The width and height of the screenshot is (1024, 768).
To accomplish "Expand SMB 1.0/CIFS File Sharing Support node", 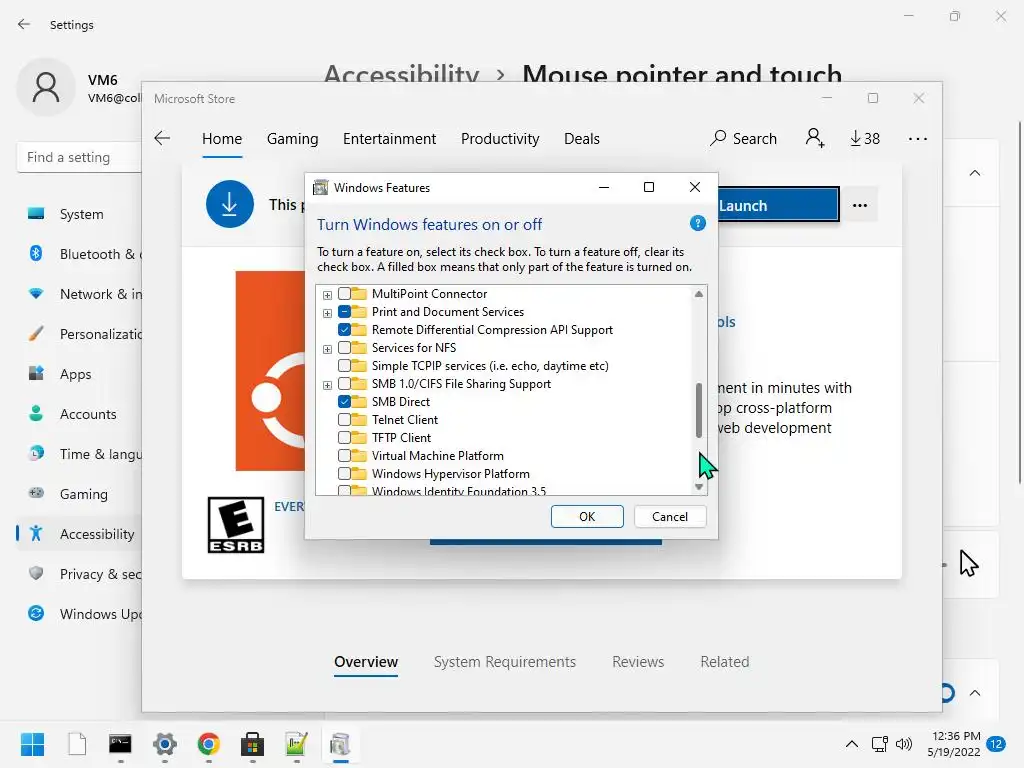I will 327,385.
